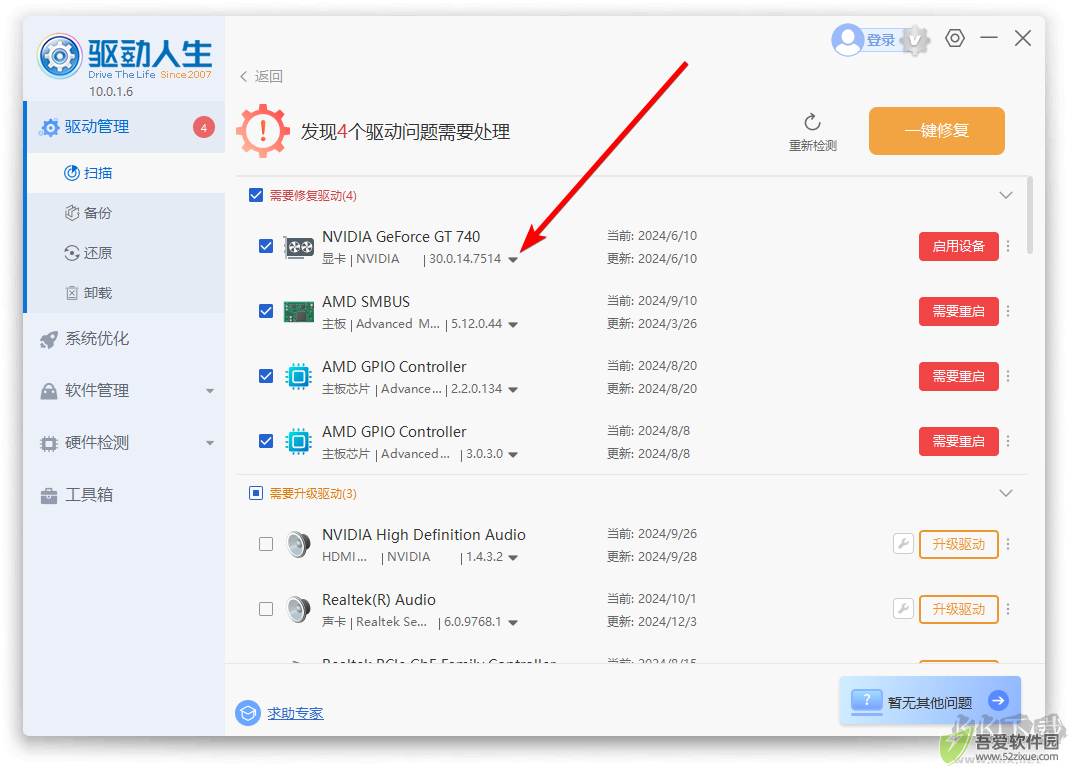
Task: Uncheck AMD GPIO Controller 3.0.3.0 checkbox
Action: 266,441
